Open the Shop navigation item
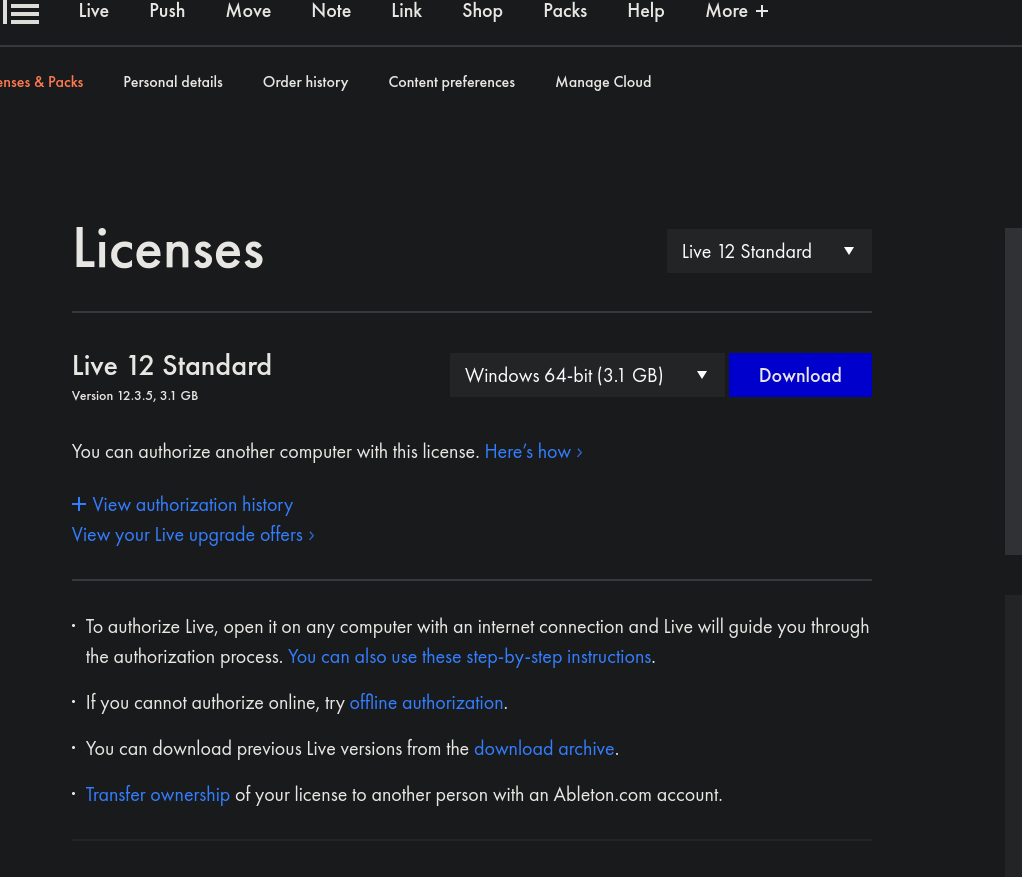 482,11
